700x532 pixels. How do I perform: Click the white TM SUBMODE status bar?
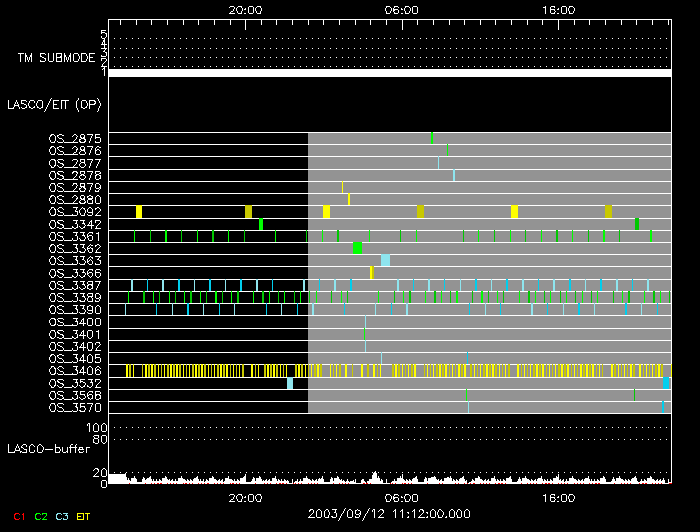389,73
